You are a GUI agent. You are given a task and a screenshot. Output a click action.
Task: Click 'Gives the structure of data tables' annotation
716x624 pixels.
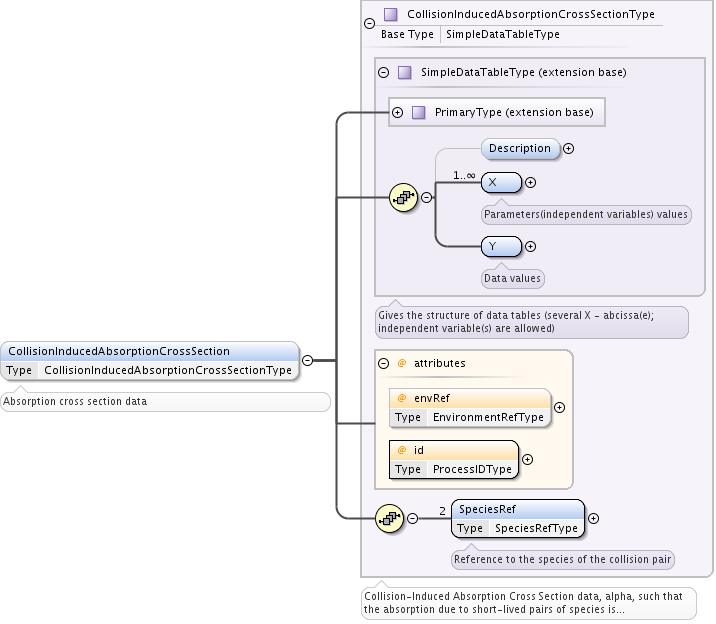(532, 322)
